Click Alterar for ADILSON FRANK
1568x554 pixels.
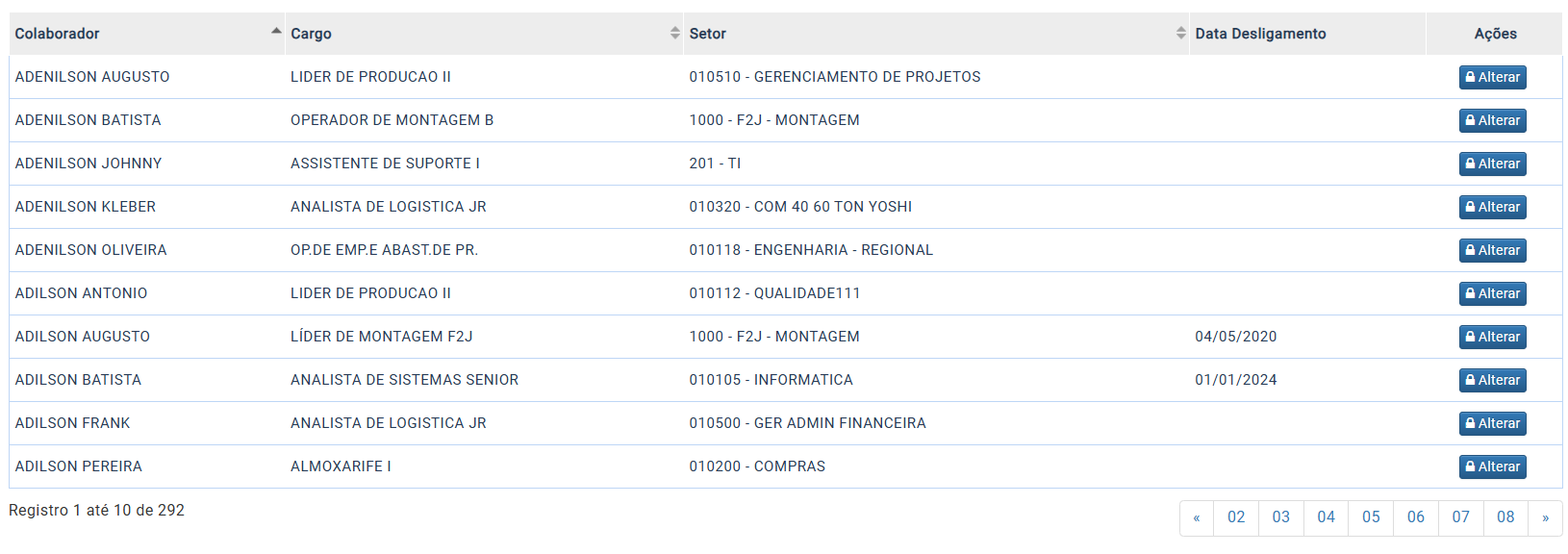[1492, 423]
